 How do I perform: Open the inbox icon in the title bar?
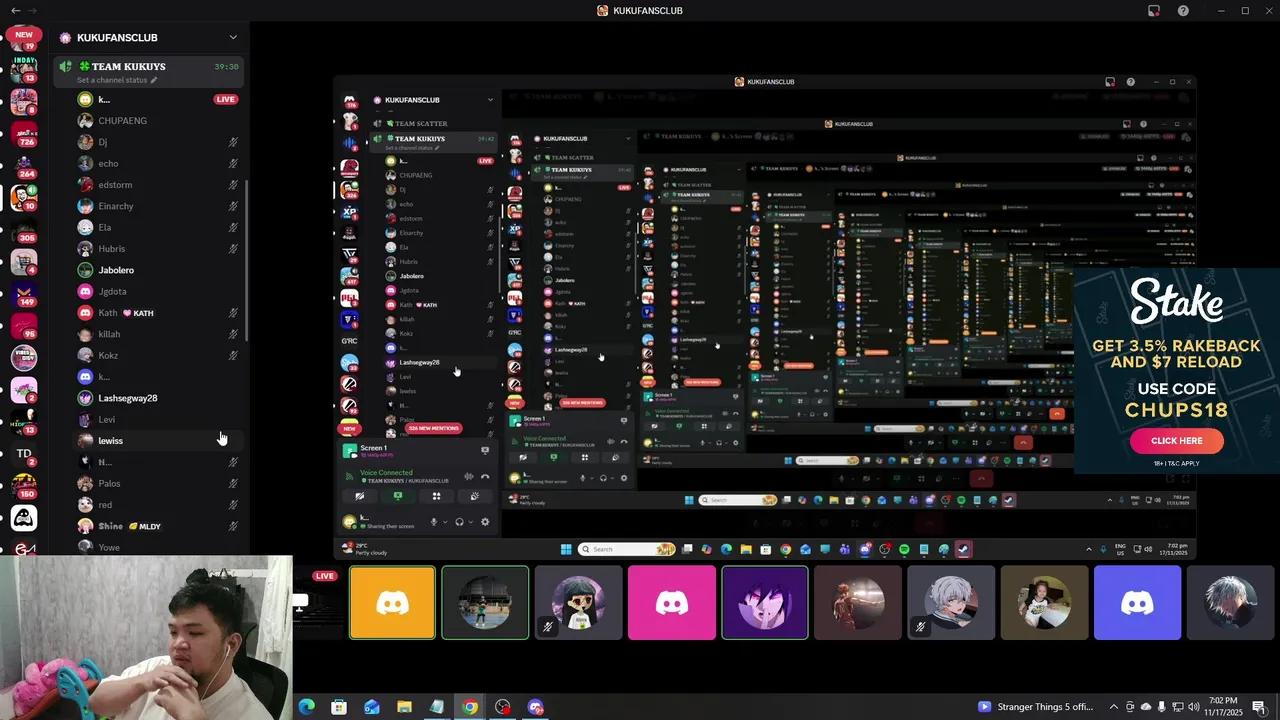point(1154,10)
